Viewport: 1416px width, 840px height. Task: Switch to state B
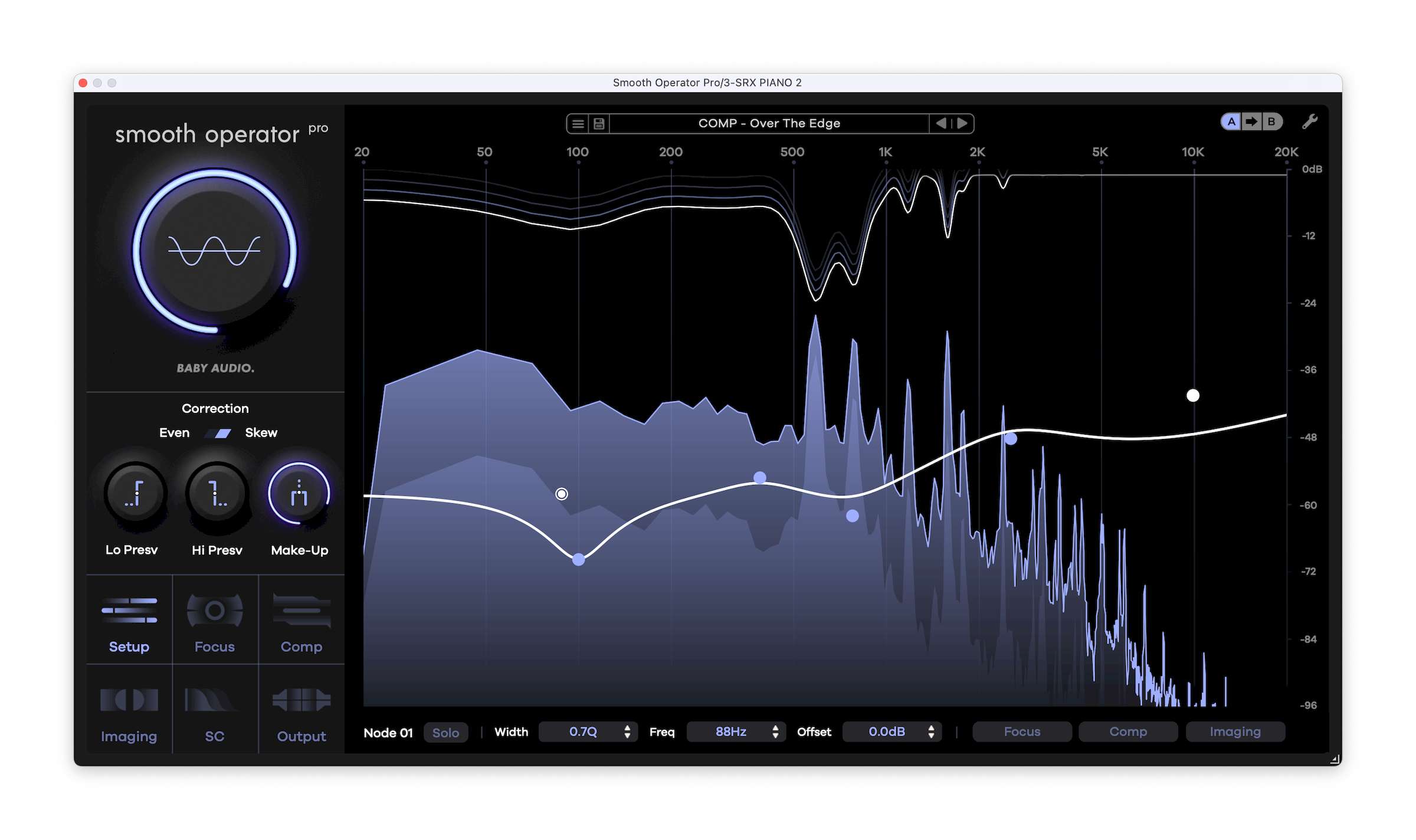click(1271, 122)
